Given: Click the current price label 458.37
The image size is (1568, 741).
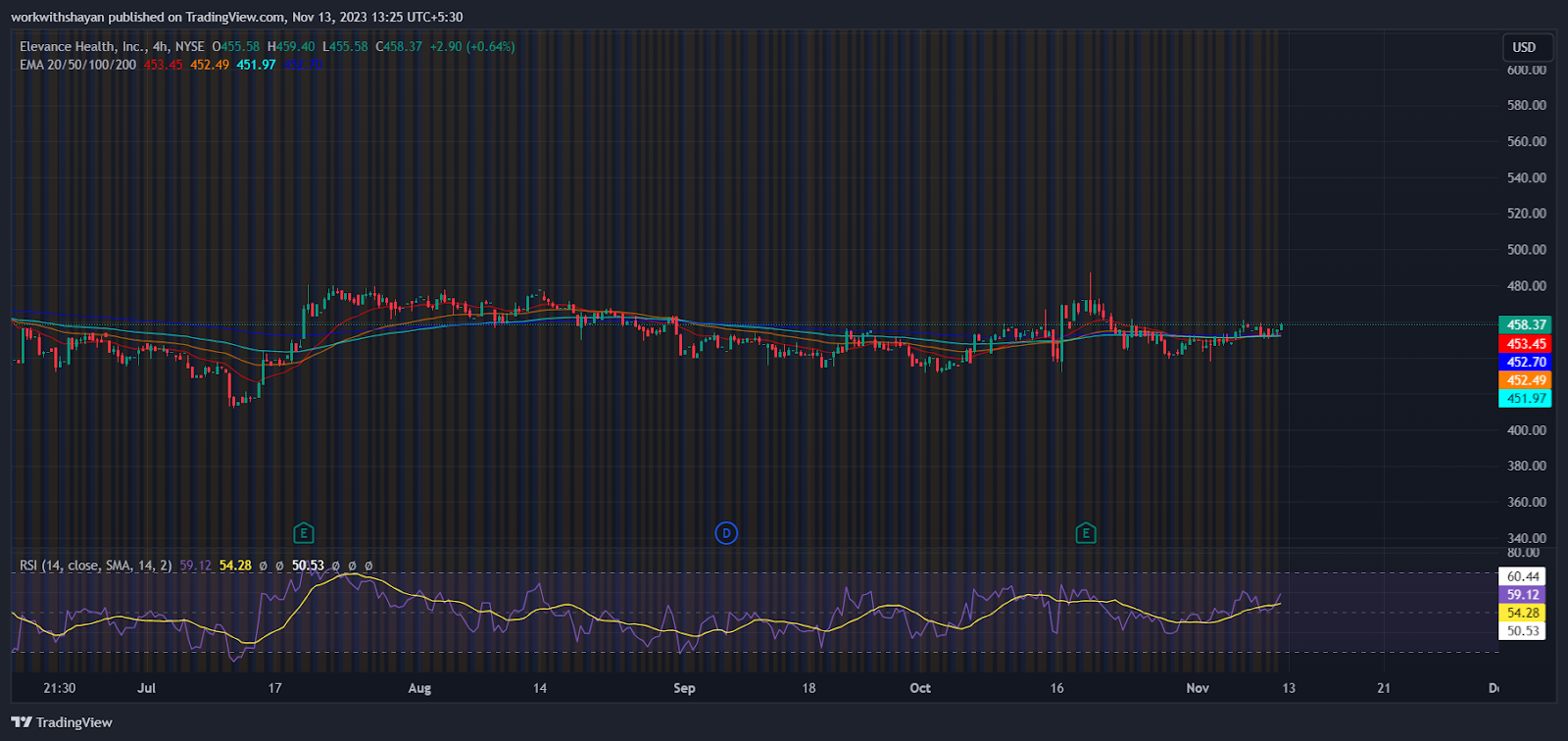Looking at the screenshot, I should 1525,324.
